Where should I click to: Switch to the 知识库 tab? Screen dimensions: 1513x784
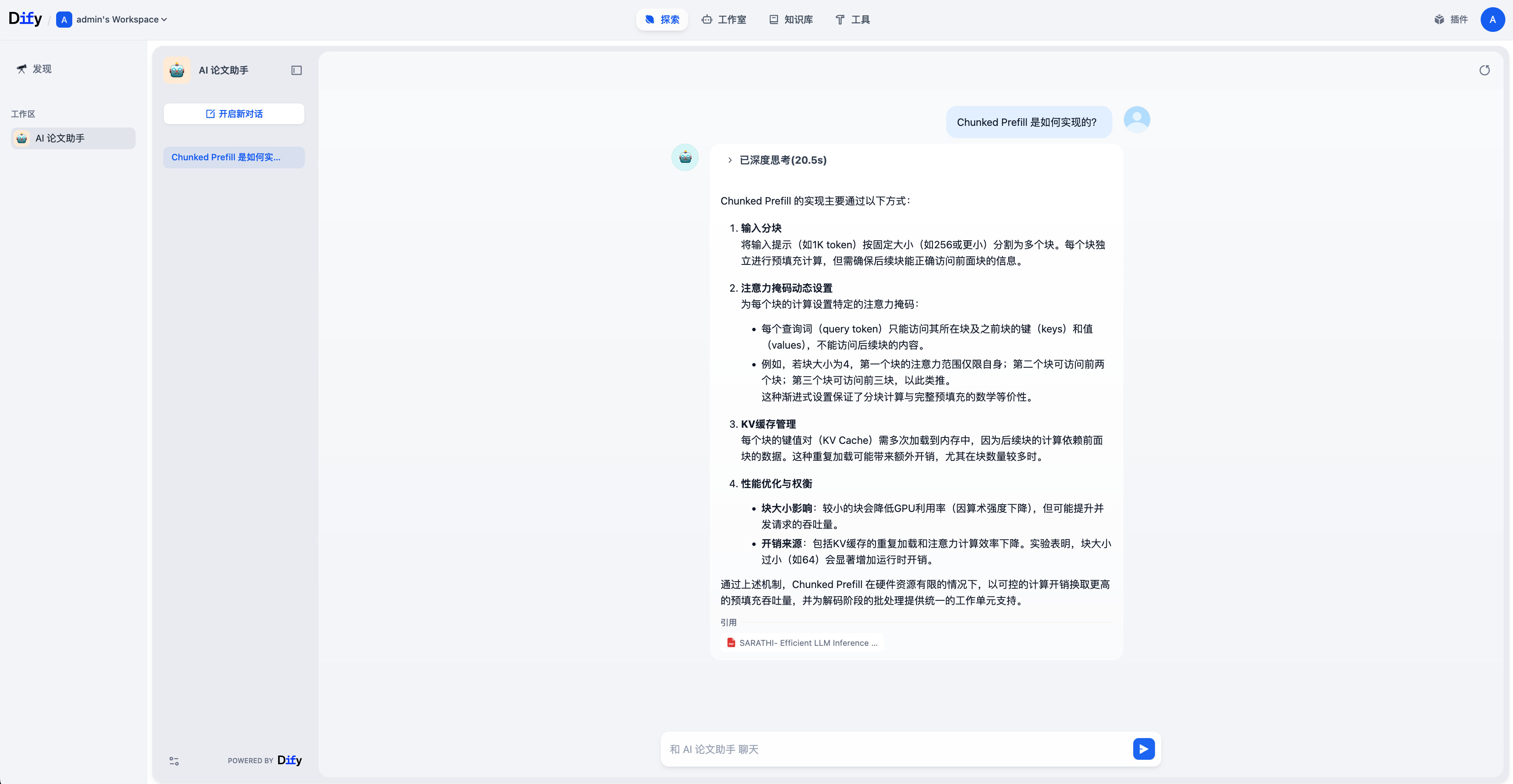click(x=791, y=20)
